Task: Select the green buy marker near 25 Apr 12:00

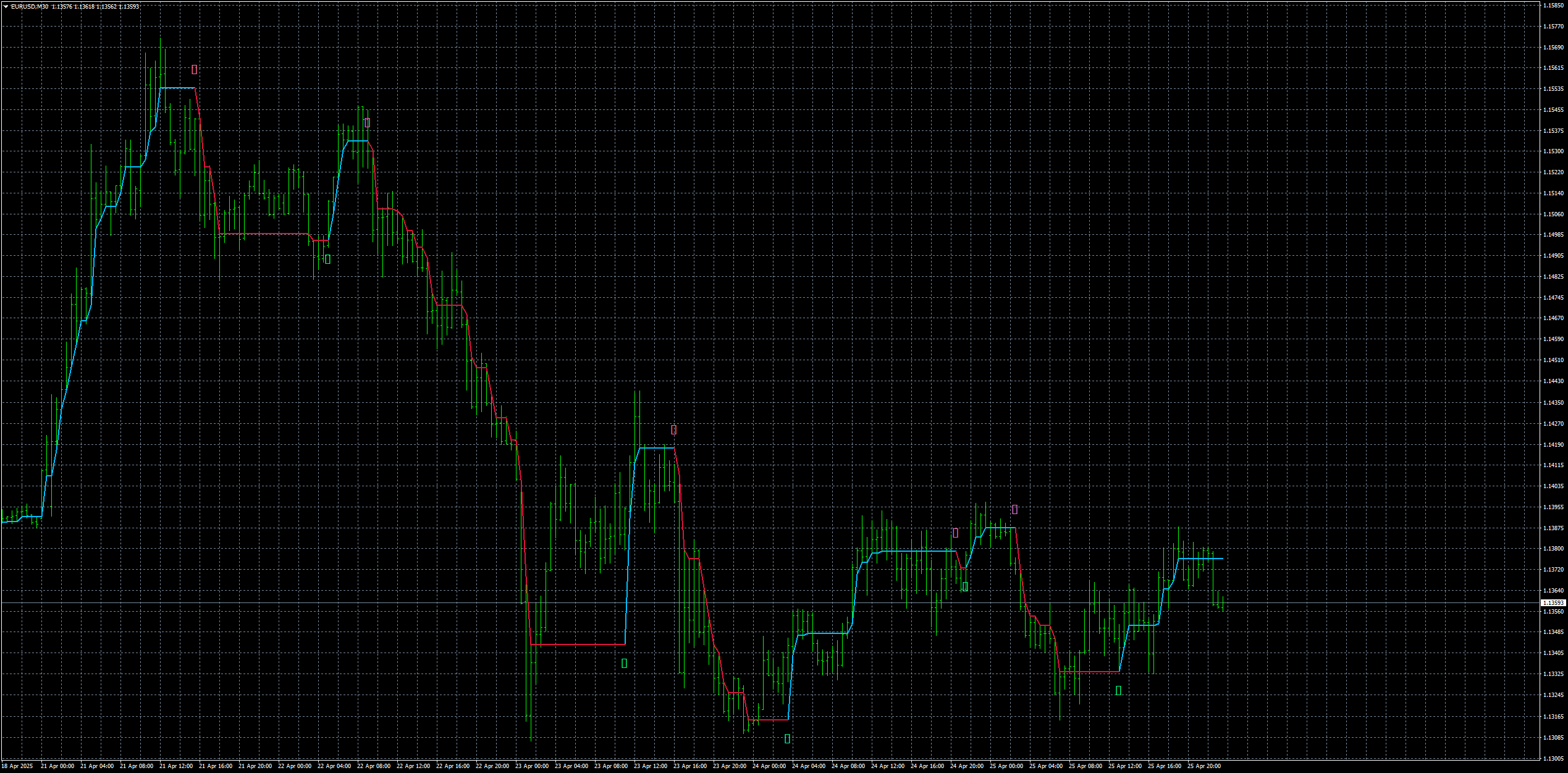Action: pyautogui.click(x=1118, y=690)
